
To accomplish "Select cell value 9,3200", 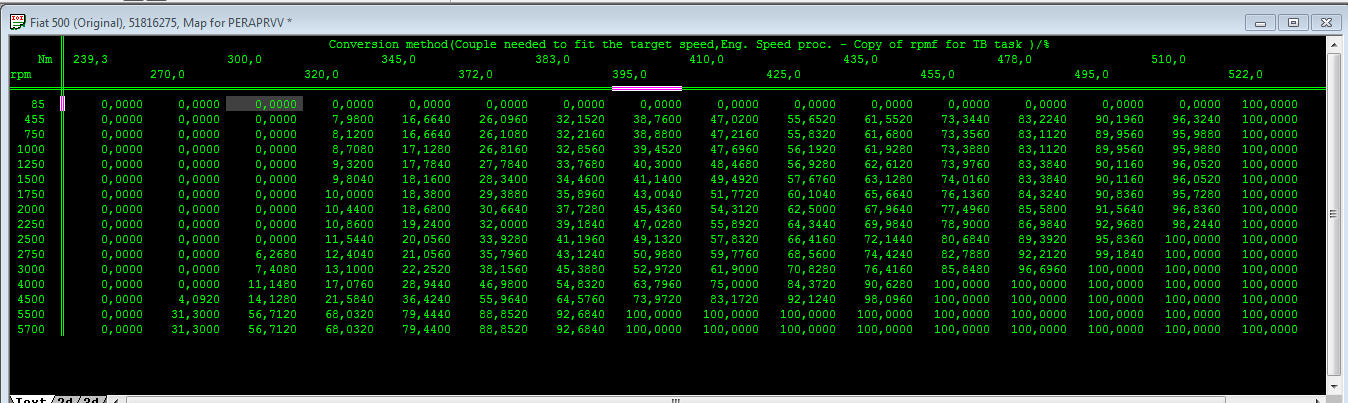I will 352,164.
